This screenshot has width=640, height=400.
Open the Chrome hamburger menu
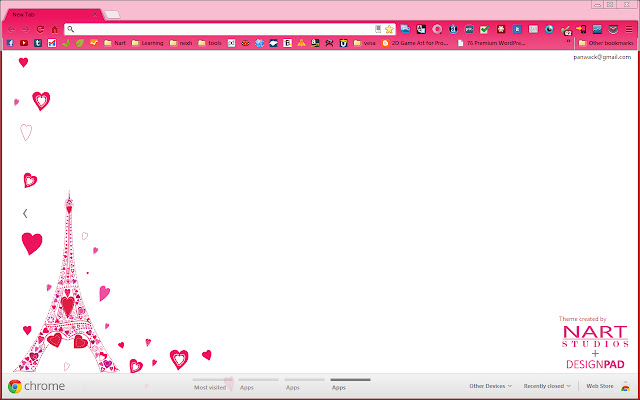pos(628,29)
